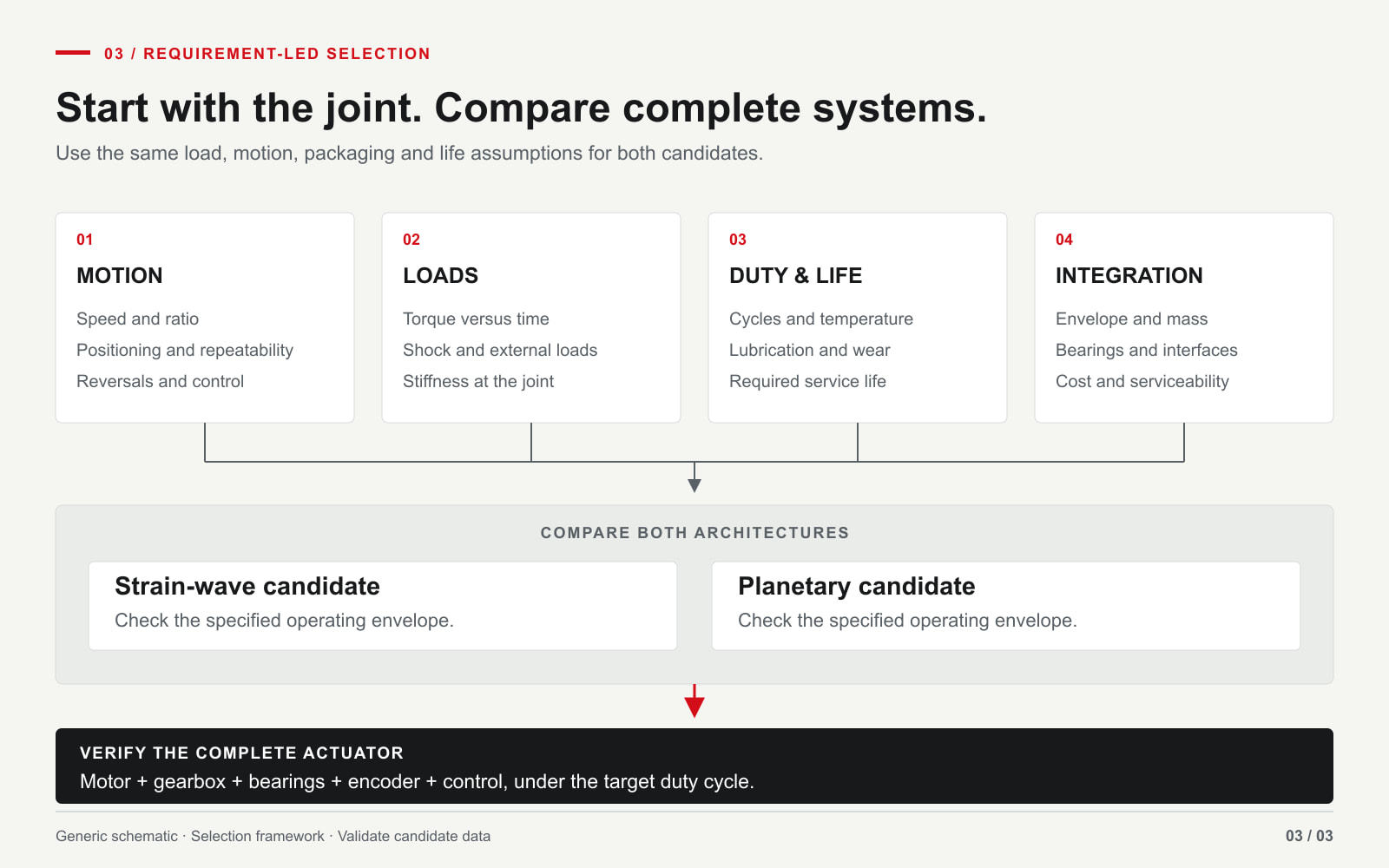The image size is (1389, 868).
Task: Click the subtitle about load, motion, packaging assumptions
Action: point(409,154)
